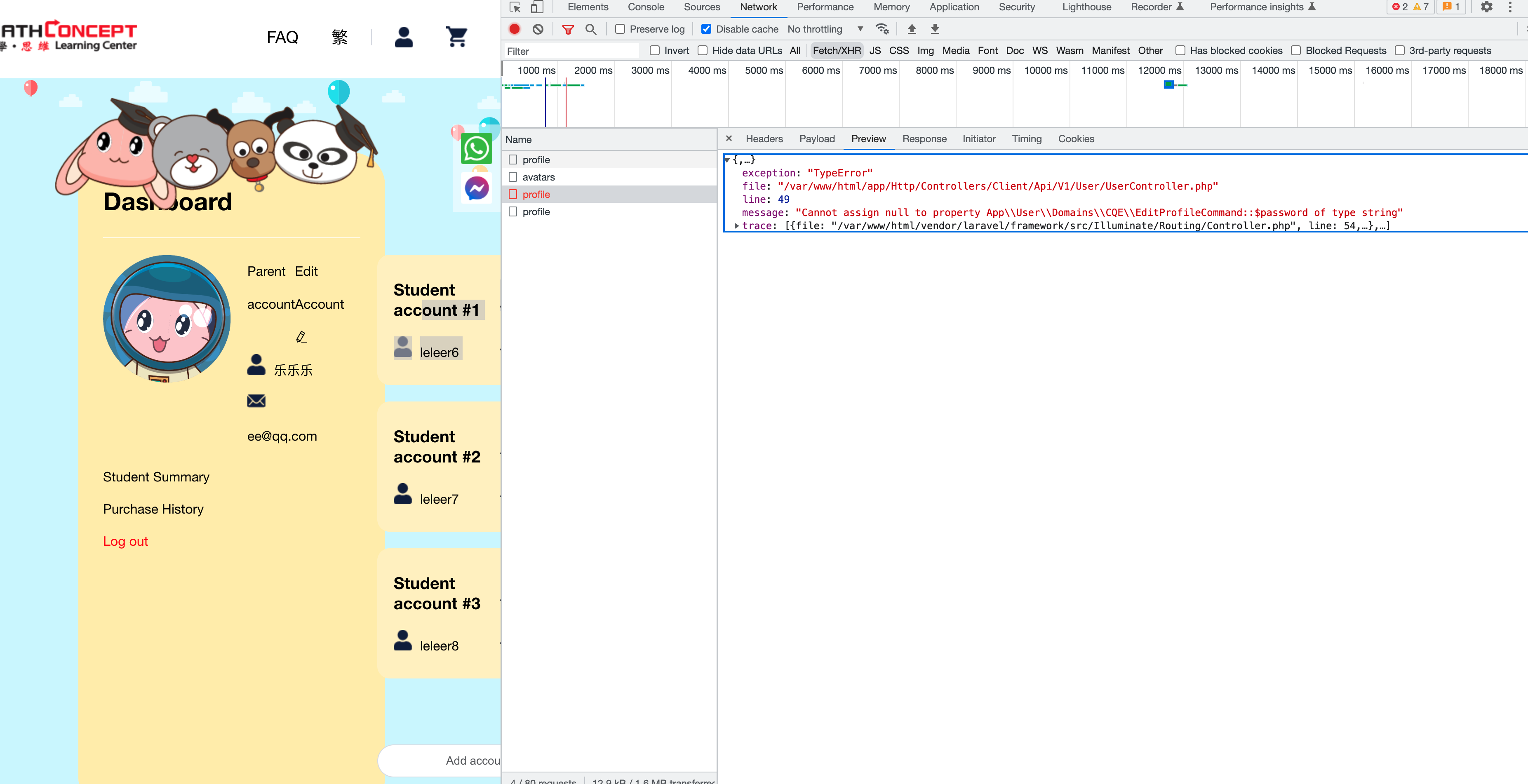Open the WhatsApp chat icon
Viewport: 1528px width, 784px height.
click(x=476, y=148)
